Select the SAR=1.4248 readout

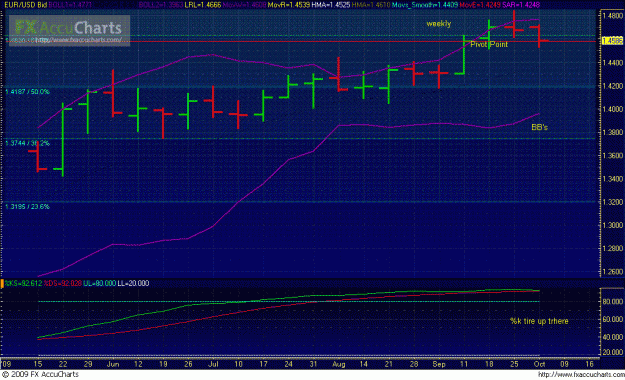click(521, 5)
